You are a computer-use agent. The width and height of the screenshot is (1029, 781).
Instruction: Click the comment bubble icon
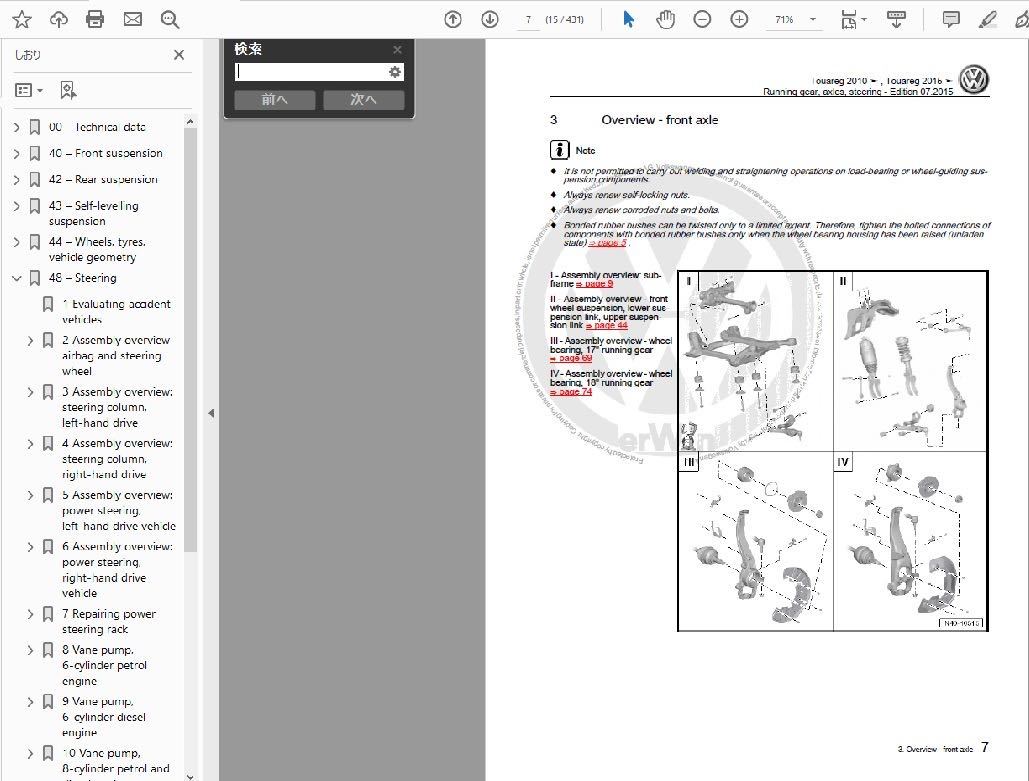click(951, 20)
